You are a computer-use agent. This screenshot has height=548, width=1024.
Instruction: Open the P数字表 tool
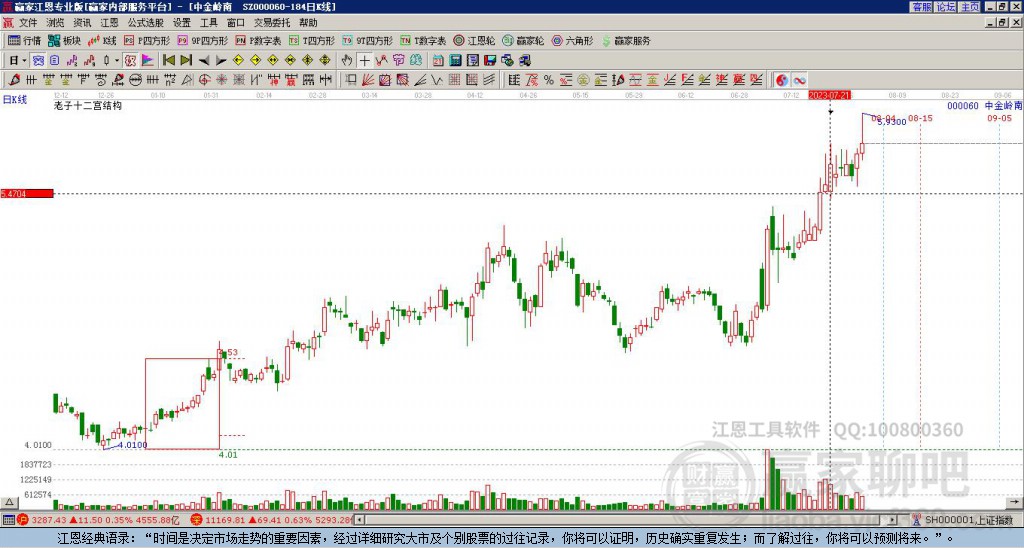click(x=259, y=40)
